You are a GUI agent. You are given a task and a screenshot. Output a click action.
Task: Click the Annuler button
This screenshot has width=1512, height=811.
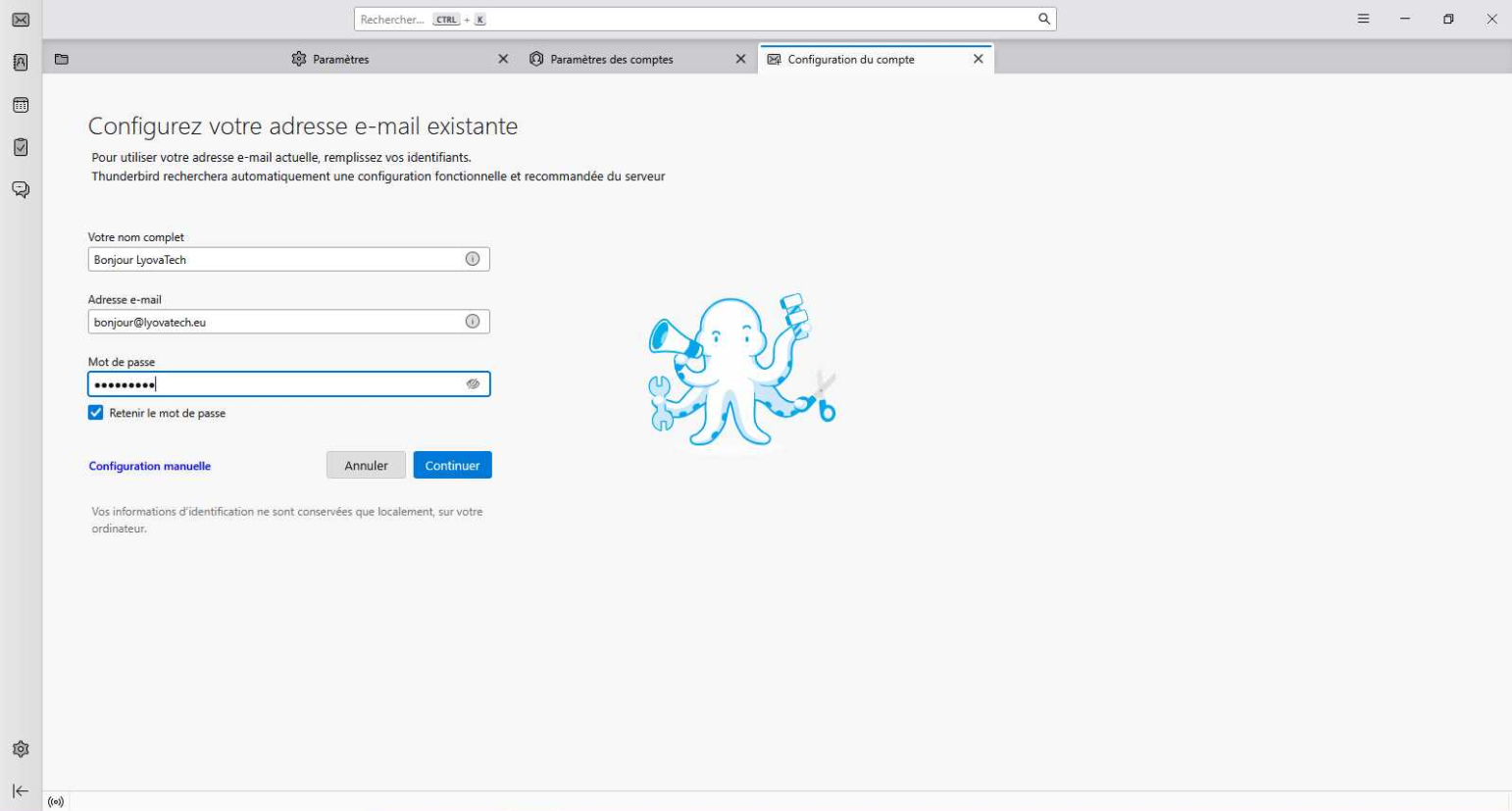[366, 465]
